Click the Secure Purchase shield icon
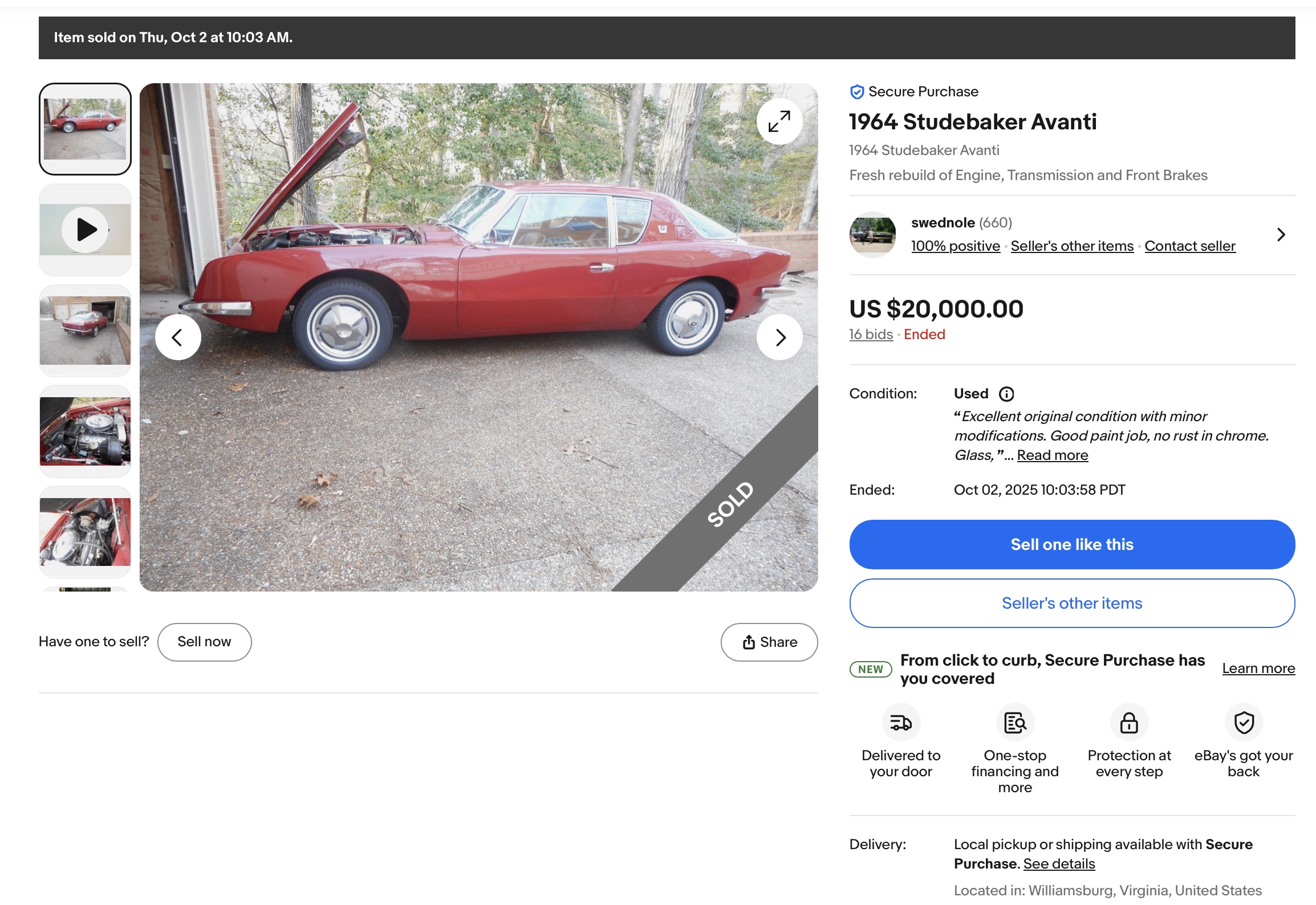The width and height of the screenshot is (1316, 905). click(x=856, y=92)
